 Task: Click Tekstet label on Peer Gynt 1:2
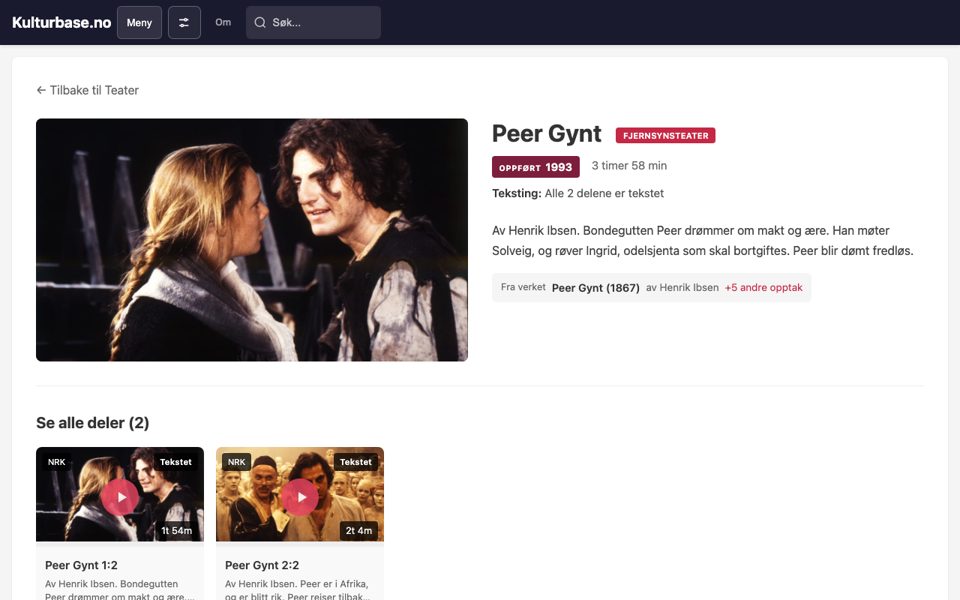tap(176, 462)
